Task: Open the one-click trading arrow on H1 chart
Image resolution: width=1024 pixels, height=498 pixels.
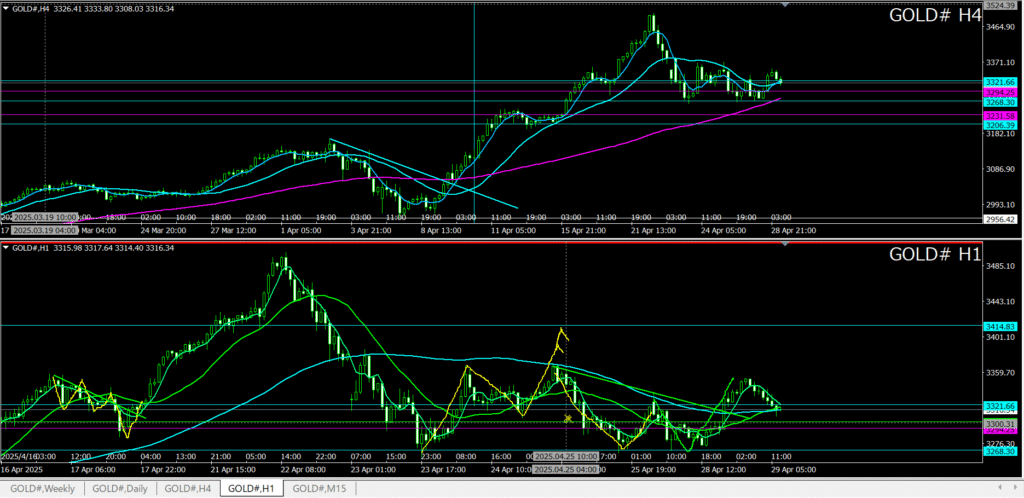Action: 5,248
